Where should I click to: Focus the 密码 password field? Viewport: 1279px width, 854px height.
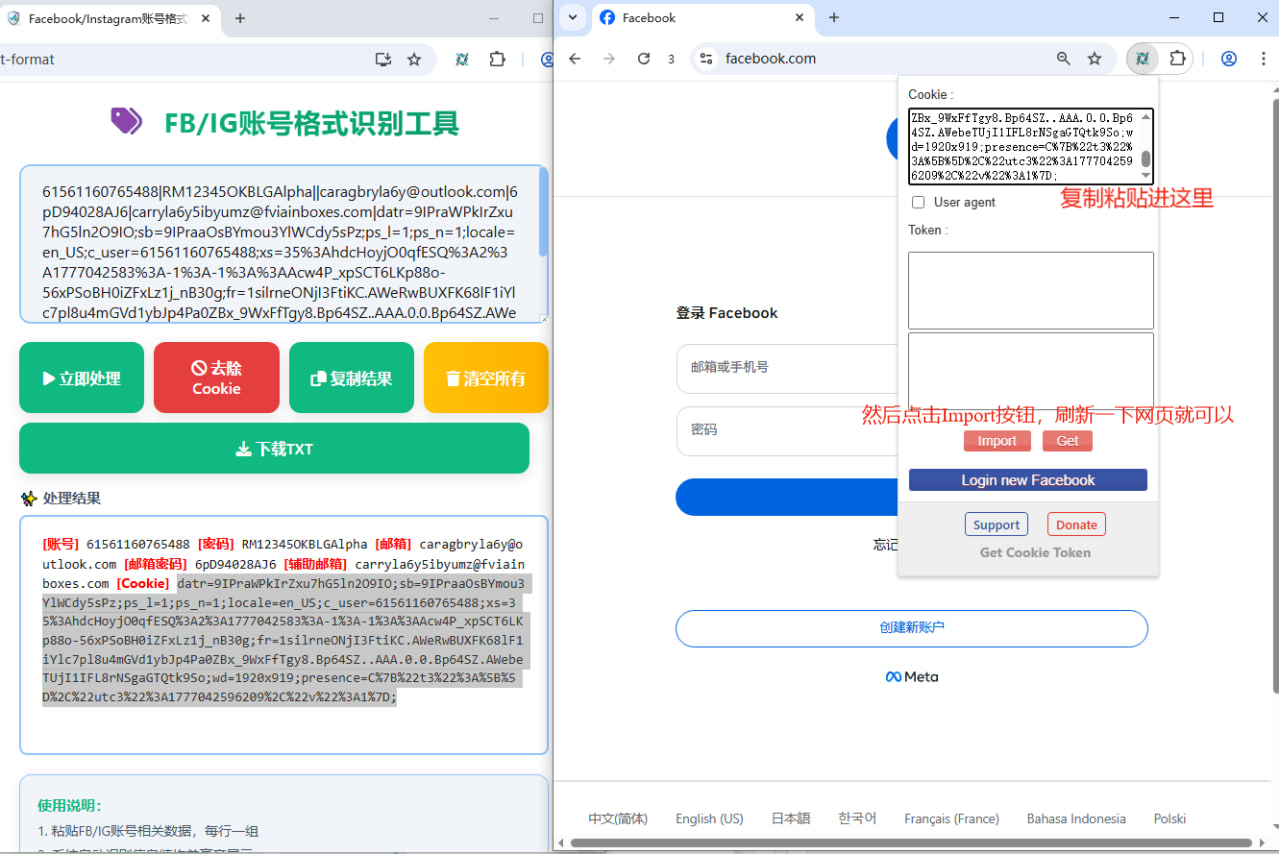(787, 431)
